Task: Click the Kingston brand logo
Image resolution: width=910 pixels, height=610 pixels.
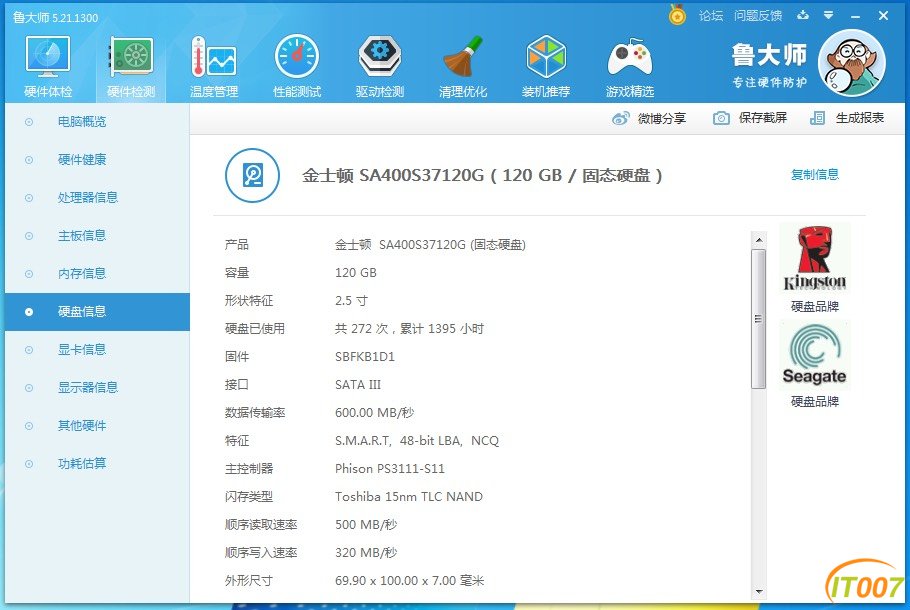Action: pyautogui.click(x=814, y=258)
